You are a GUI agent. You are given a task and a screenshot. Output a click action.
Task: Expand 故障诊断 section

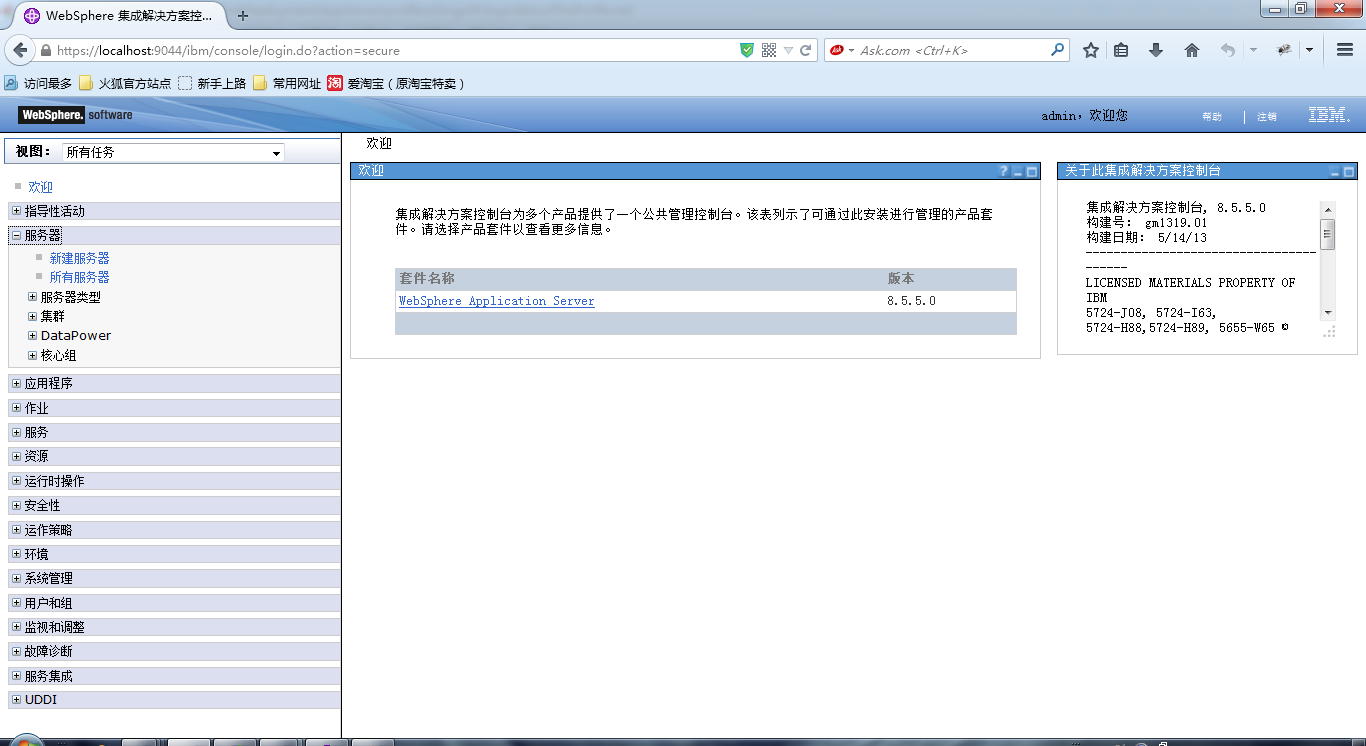point(15,651)
